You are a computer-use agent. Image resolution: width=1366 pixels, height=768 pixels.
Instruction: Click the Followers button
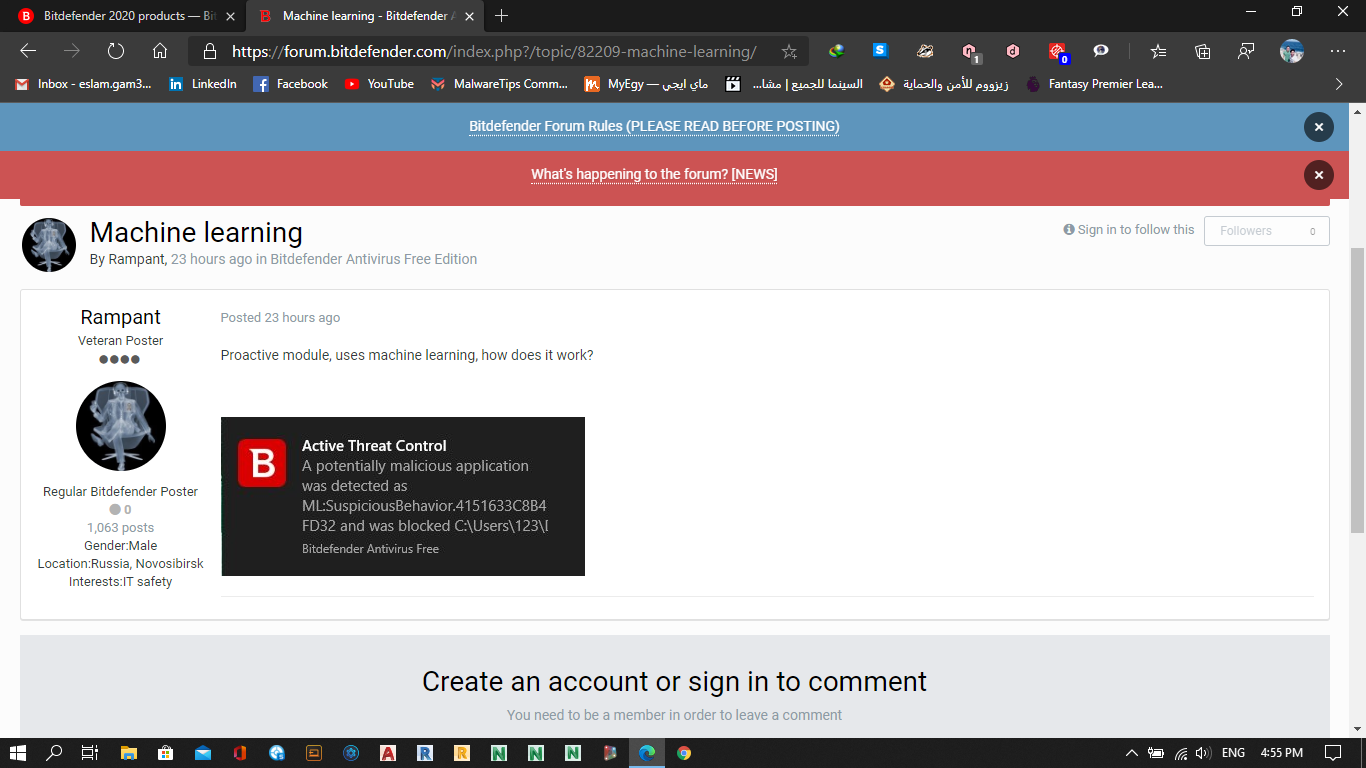tap(1267, 231)
